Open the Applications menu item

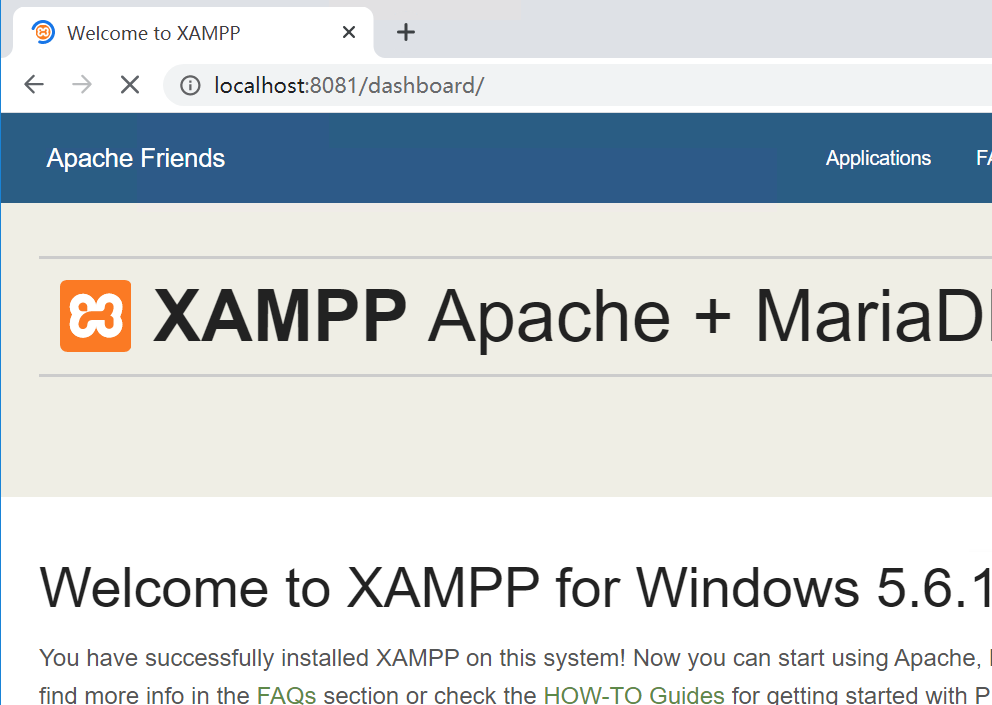pos(878,158)
